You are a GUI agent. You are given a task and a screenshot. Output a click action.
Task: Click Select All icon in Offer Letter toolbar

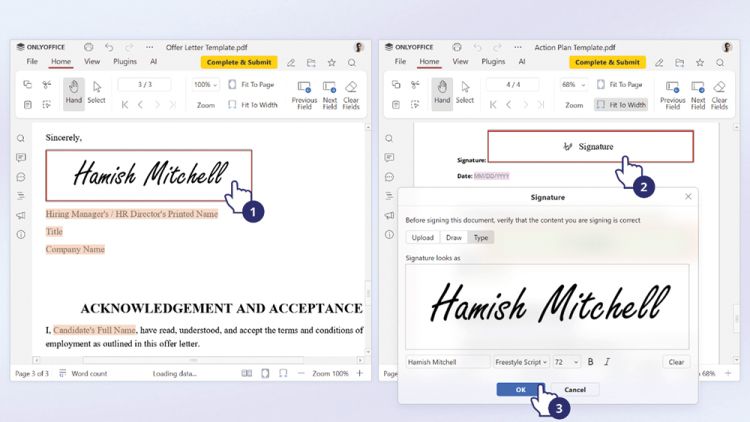(46, 104)
